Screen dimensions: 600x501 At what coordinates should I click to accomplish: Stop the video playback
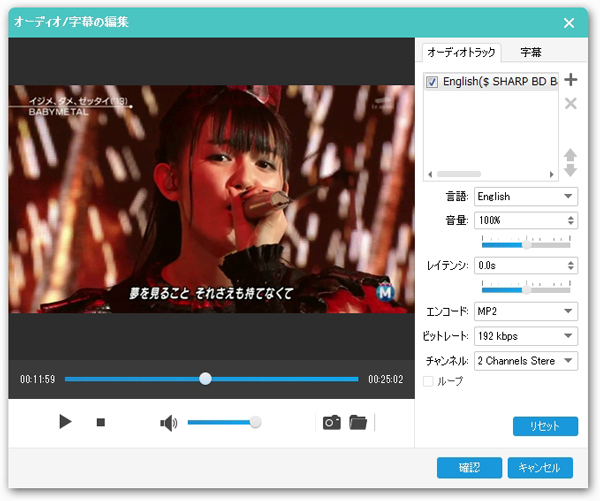pyautogui.click(x=100, y=423)
